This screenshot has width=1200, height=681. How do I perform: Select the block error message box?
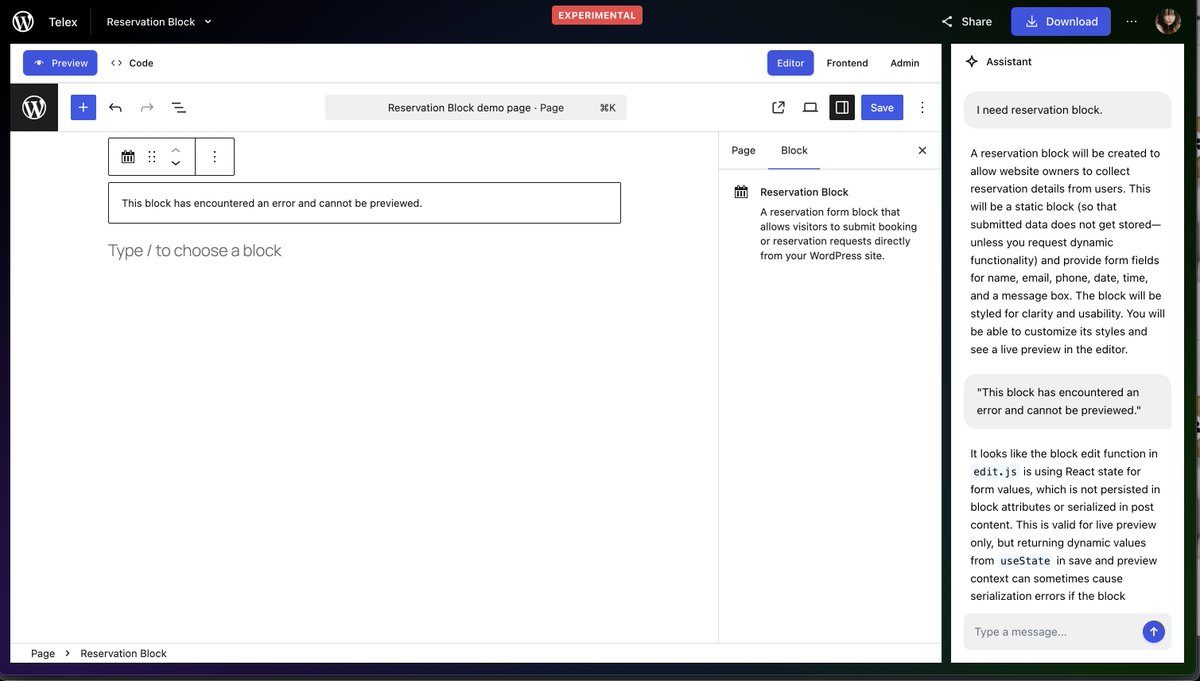(364, 203)
